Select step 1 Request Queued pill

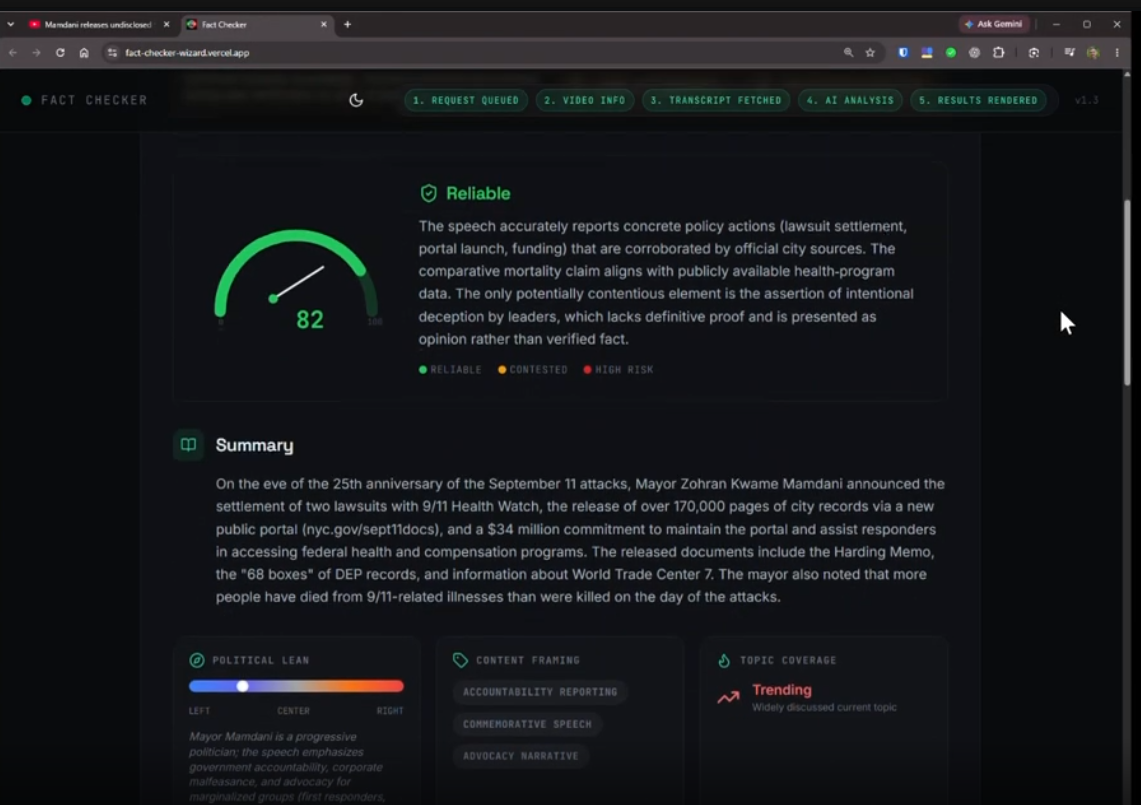click(x=466, y=100)
